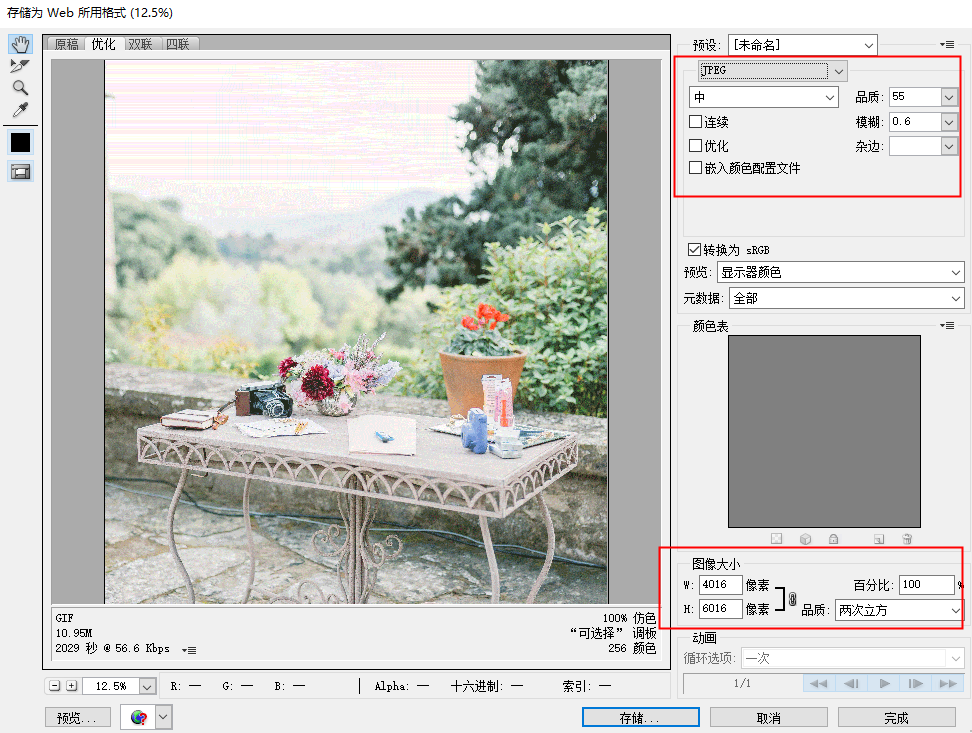
Task: Switch to the 原稿 (Original) tab
Action: (66, 44)
